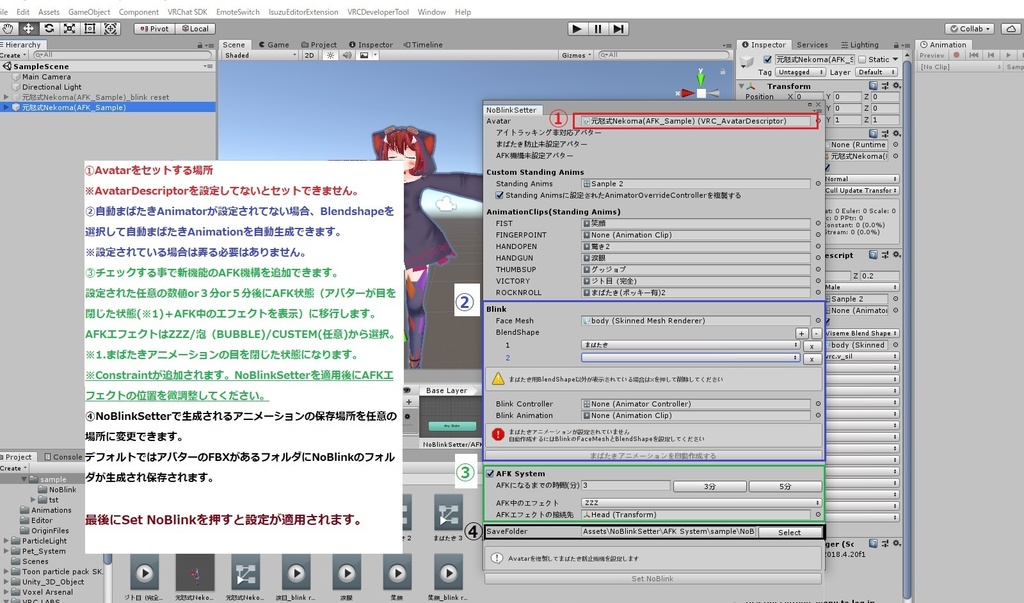Screen dimensions: 1024x603
Task: Remove BlendShape 1 with its x button
Action: pyautogui.click(x=812, y=346)
